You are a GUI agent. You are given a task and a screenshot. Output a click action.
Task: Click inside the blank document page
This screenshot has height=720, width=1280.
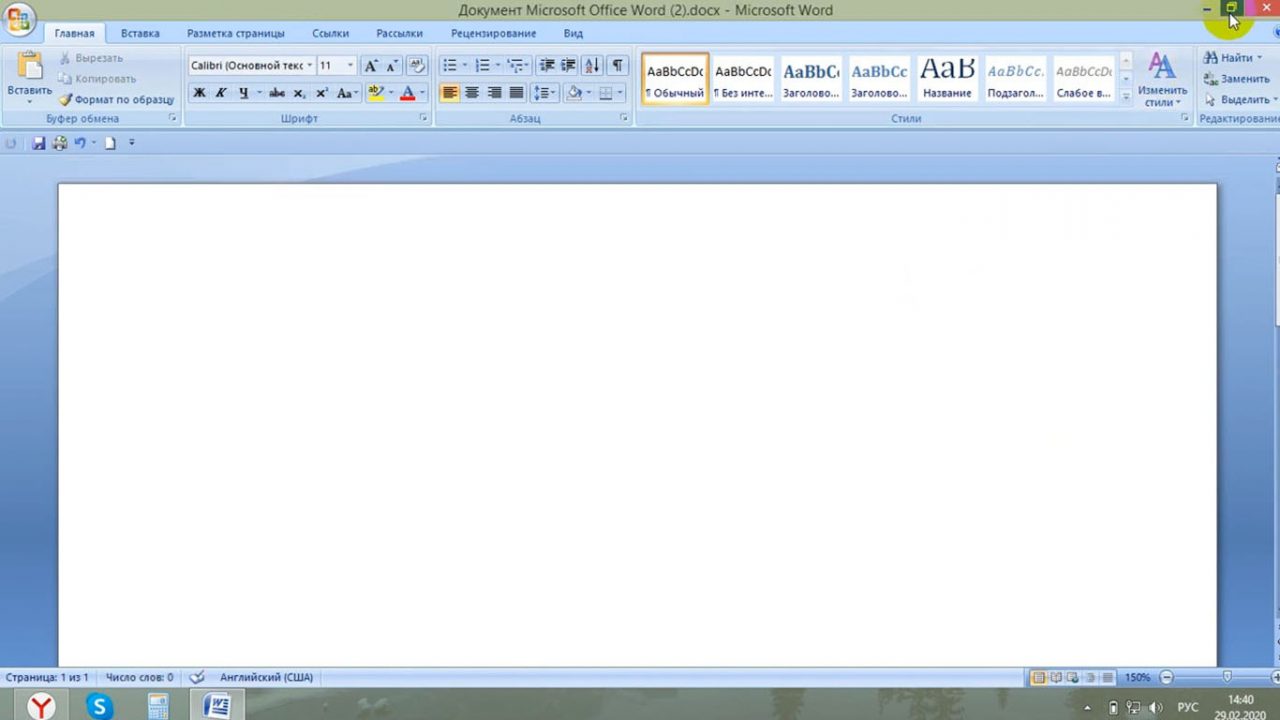pos(637,424)
